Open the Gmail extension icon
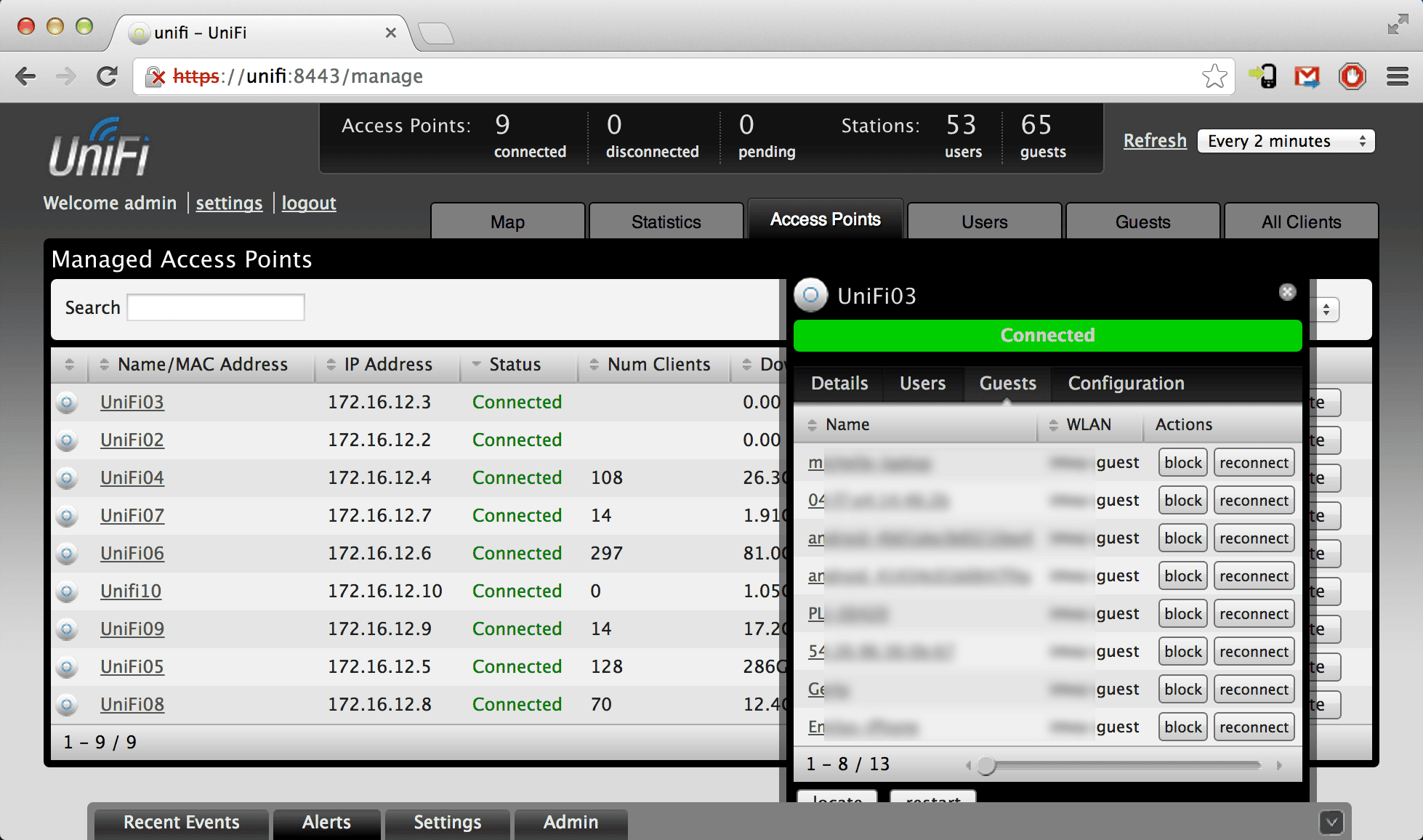 pyautogui.click(x=1307, y=76)
